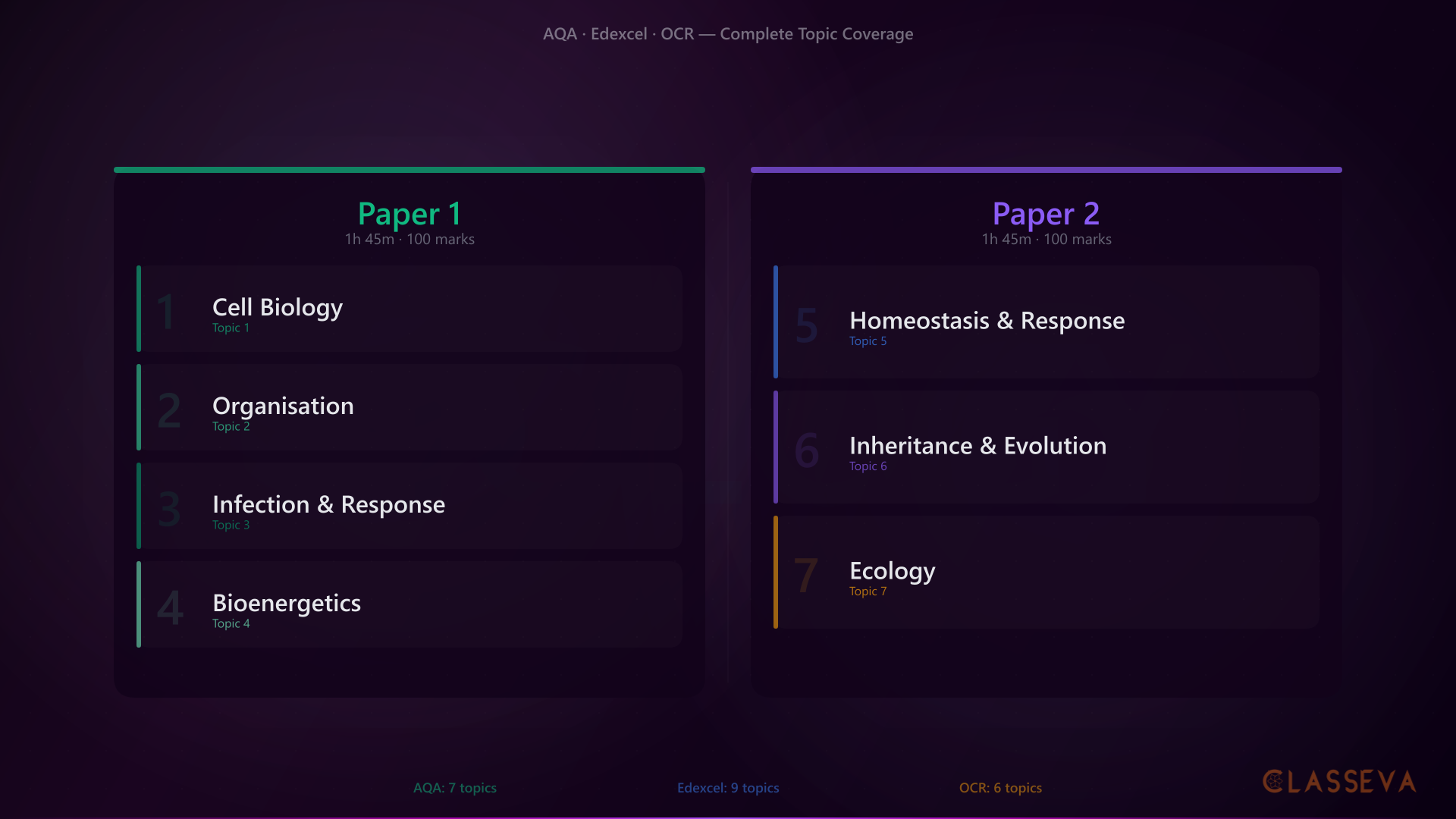Click the 'Topic 6' label under Inheritance
The height and width of the screenshot is (819, 1456).
coord(868,466)
